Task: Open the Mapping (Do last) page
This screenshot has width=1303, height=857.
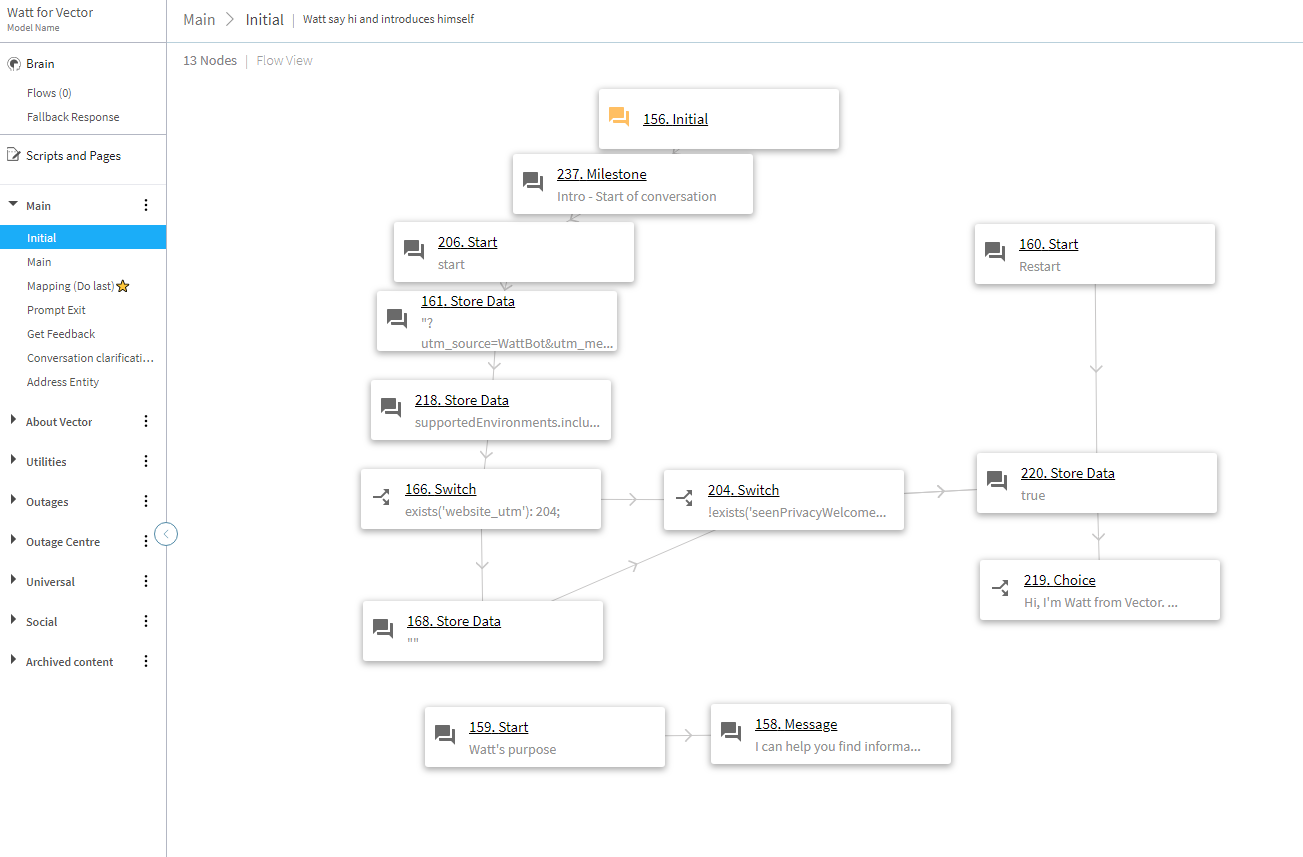Action: (70, 286)
